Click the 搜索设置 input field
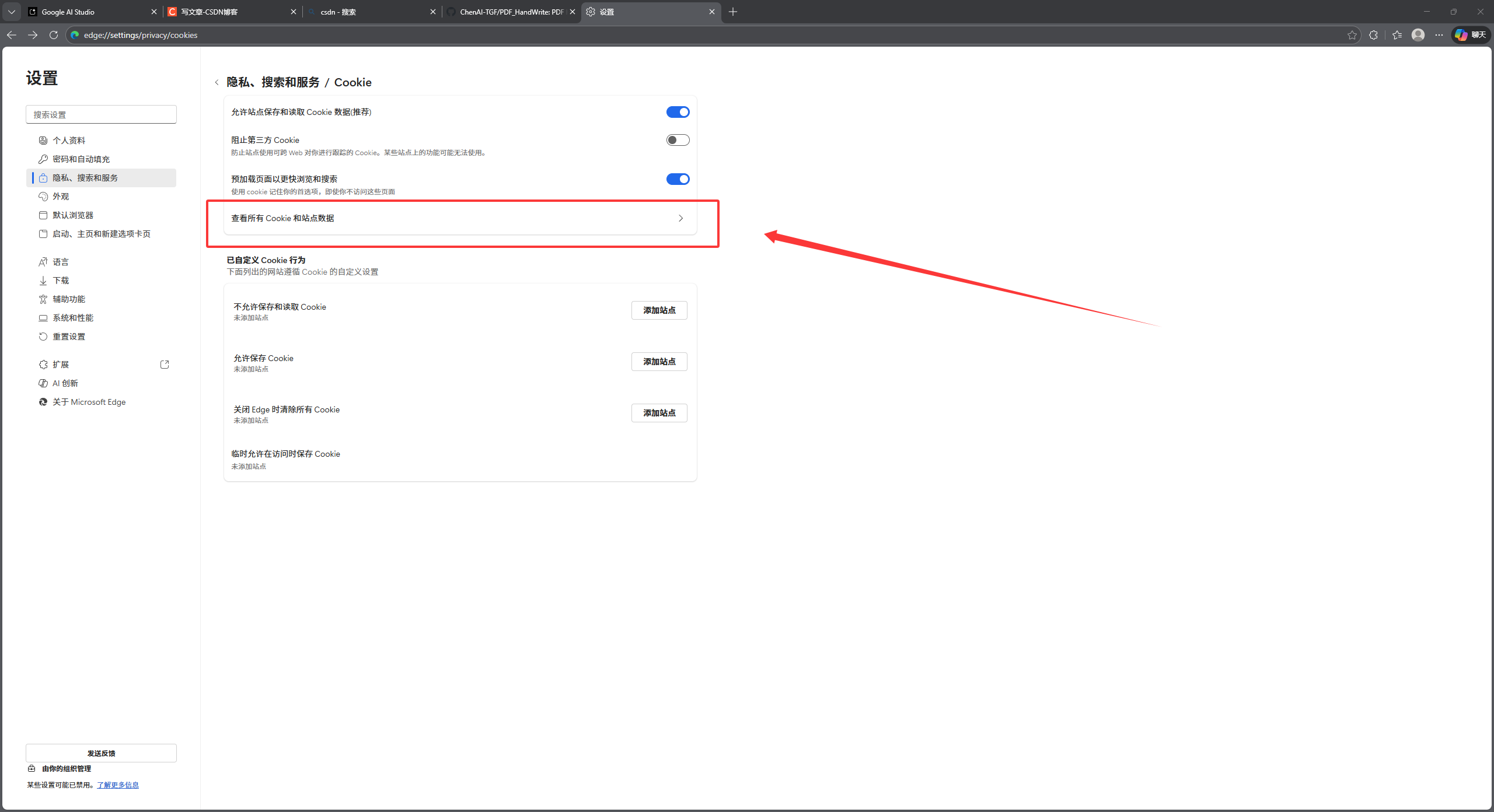Screen dimensions: 1494x812 pos(101,114)
